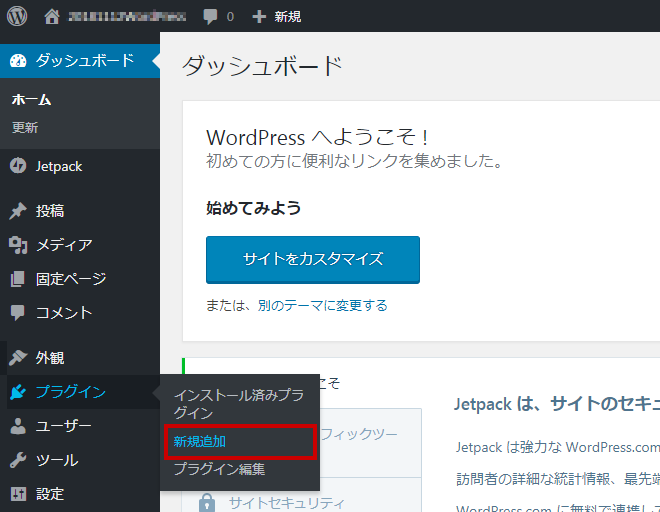
Task: Open the 固定ページ menu
Action: [x=80, y=279]
